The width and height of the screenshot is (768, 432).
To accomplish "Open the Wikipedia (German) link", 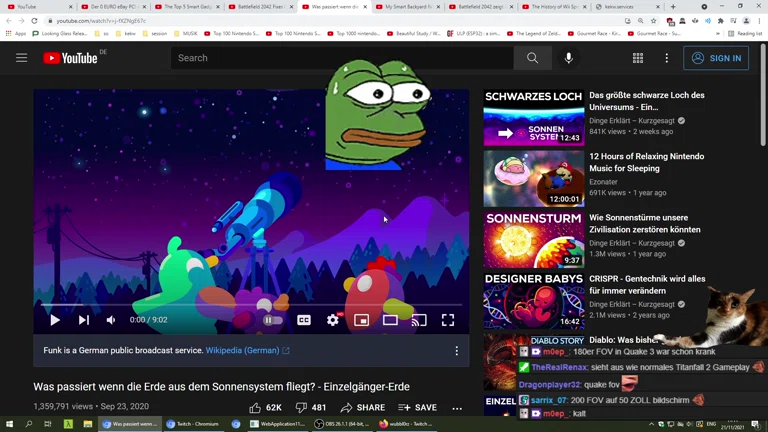I will (x=247, y=350).
